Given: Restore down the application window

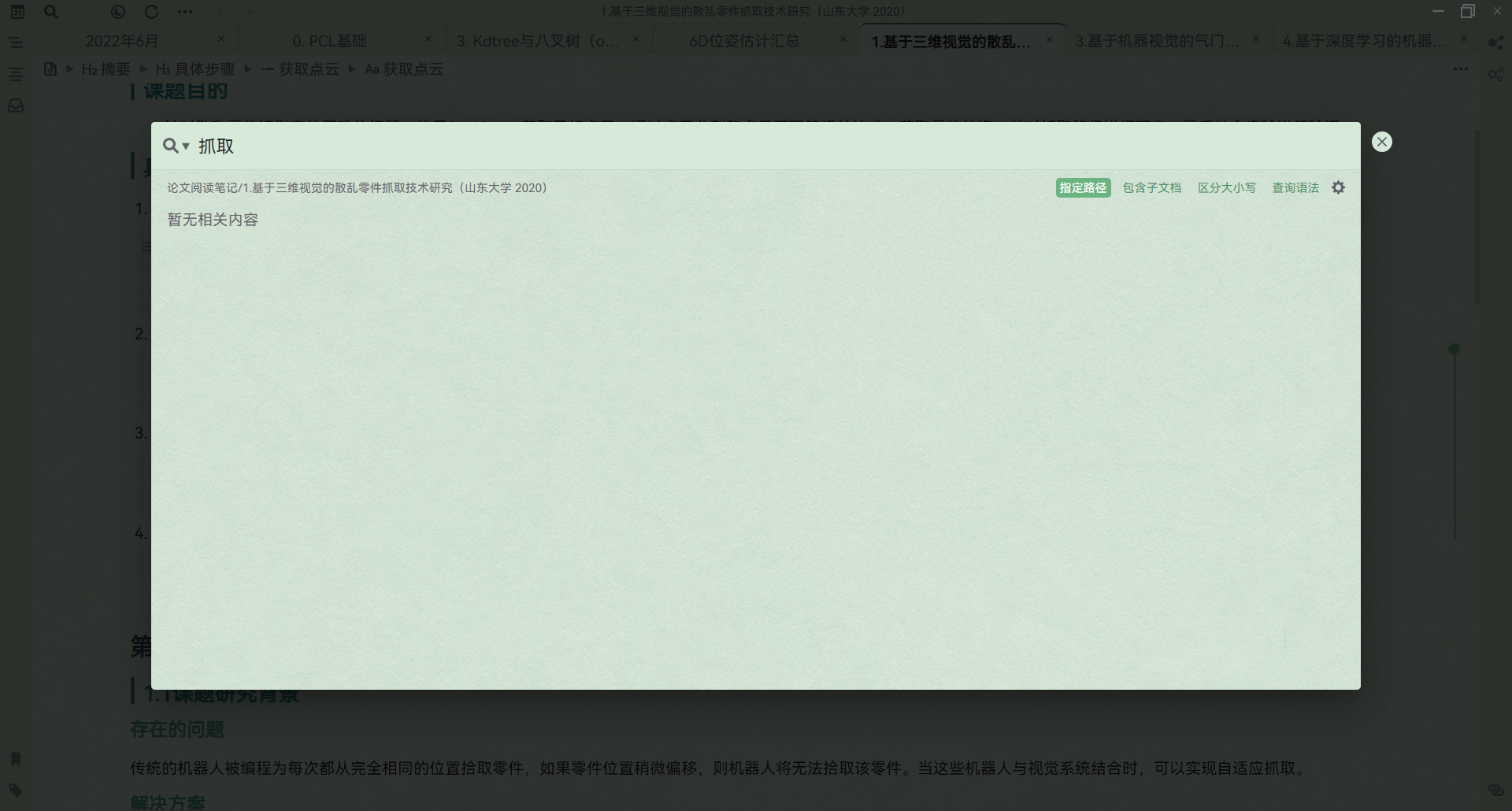Looking at the screenshot, I should (1468, 12).
